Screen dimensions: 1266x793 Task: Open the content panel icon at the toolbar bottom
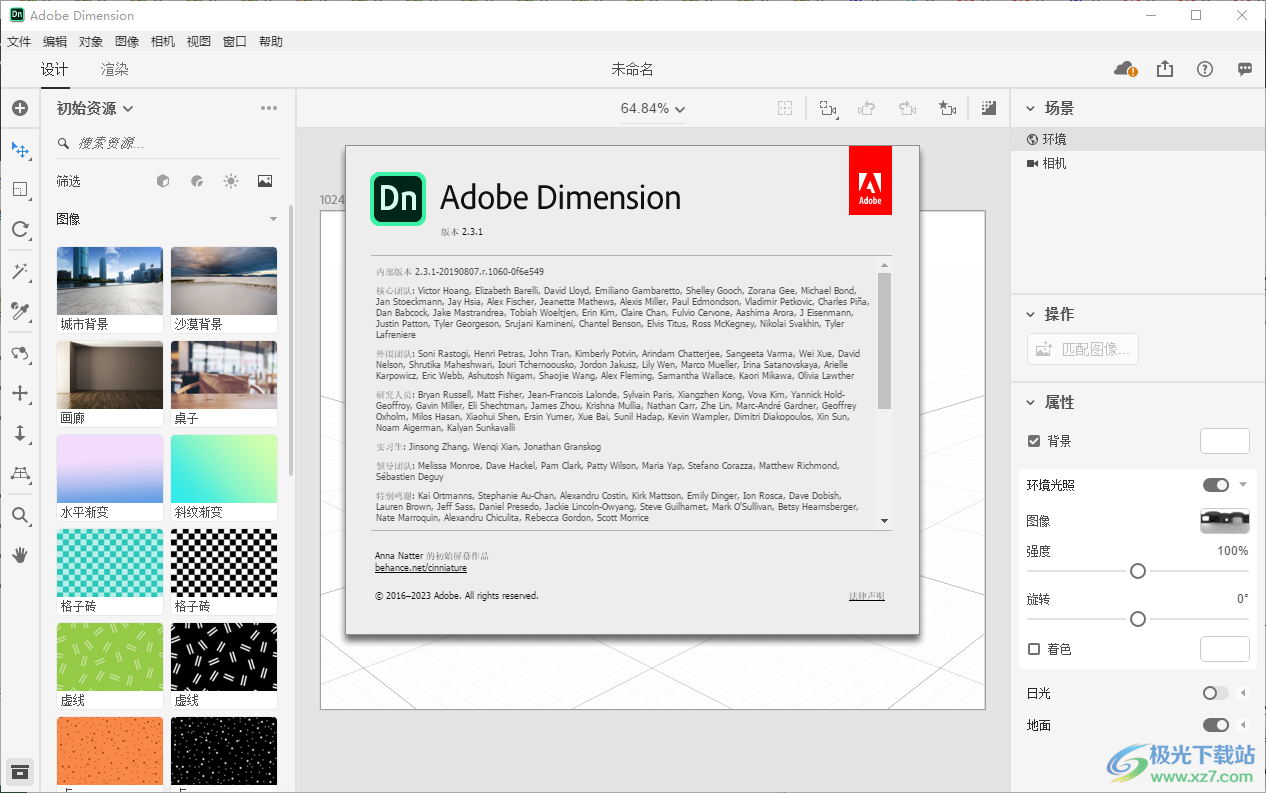(19, 771)
